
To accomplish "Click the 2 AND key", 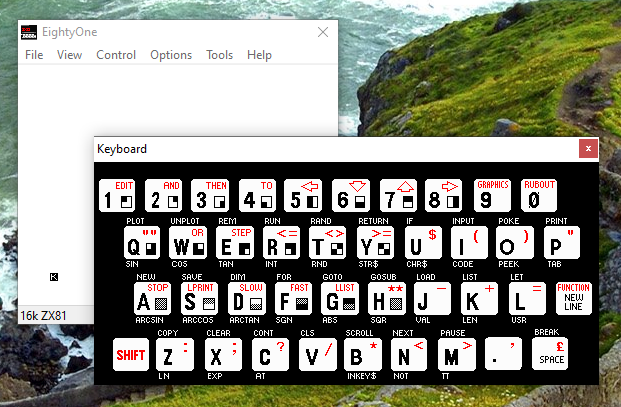I will [x=163, y=196].
